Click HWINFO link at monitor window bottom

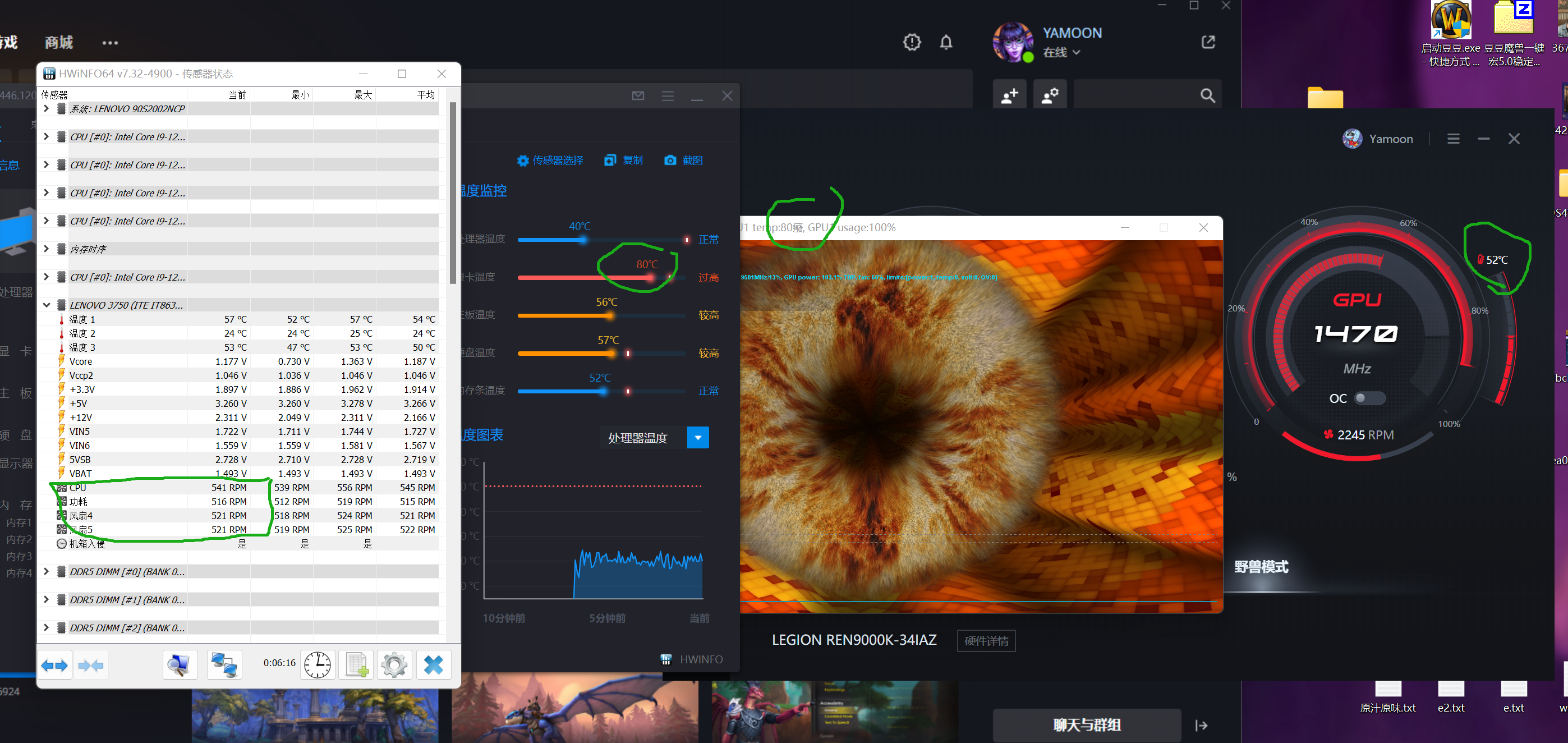click(692, 659)
